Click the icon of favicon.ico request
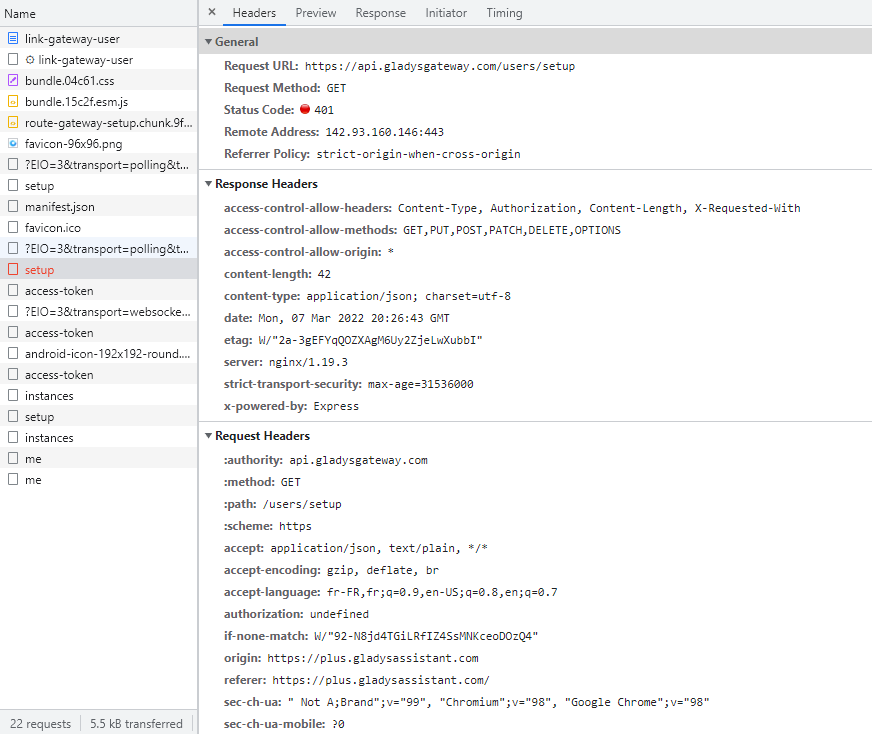872x734 pixels. coord(13,227)
